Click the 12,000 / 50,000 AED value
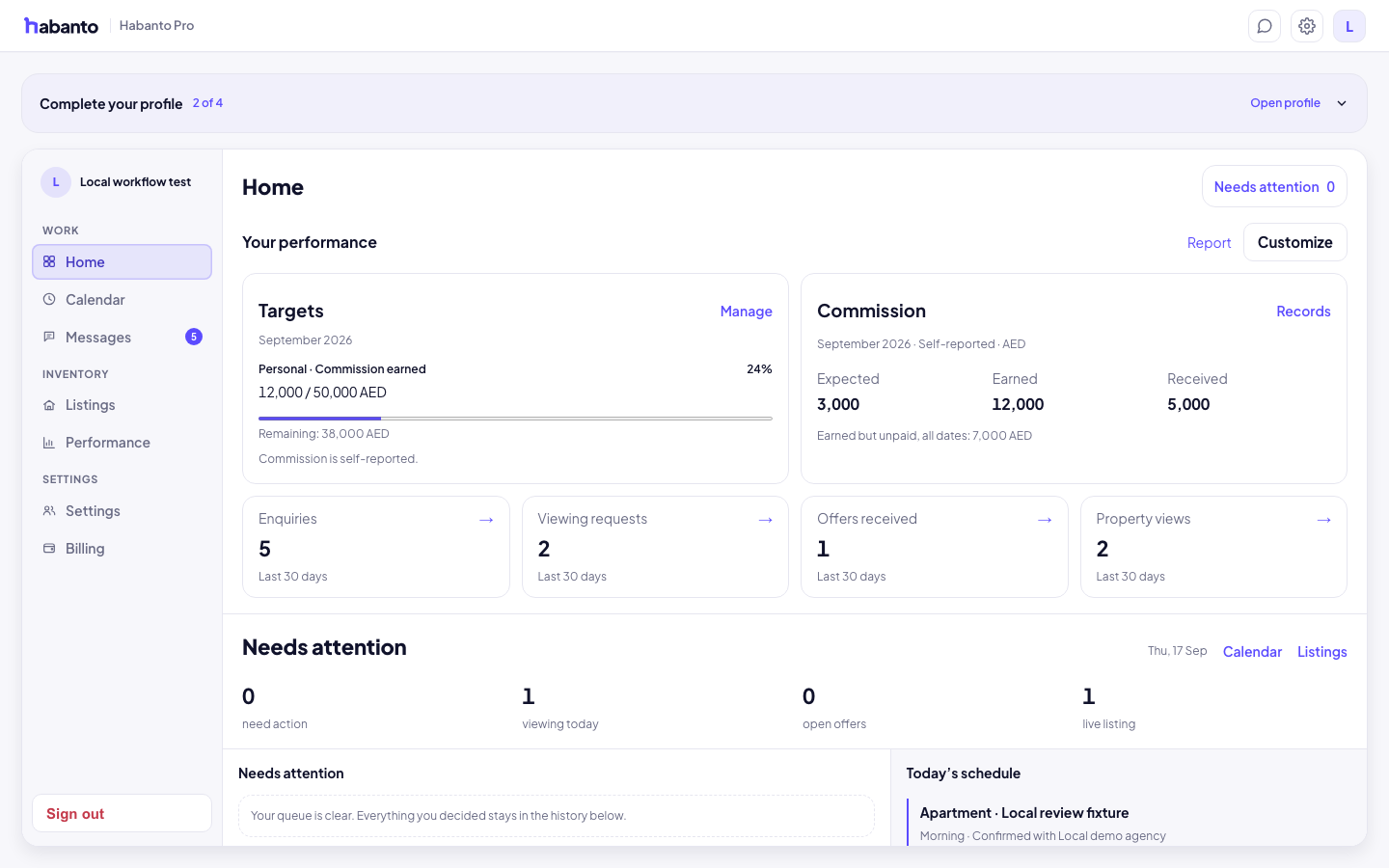Viewport: 1389px width, 868px height. [322, 393]
